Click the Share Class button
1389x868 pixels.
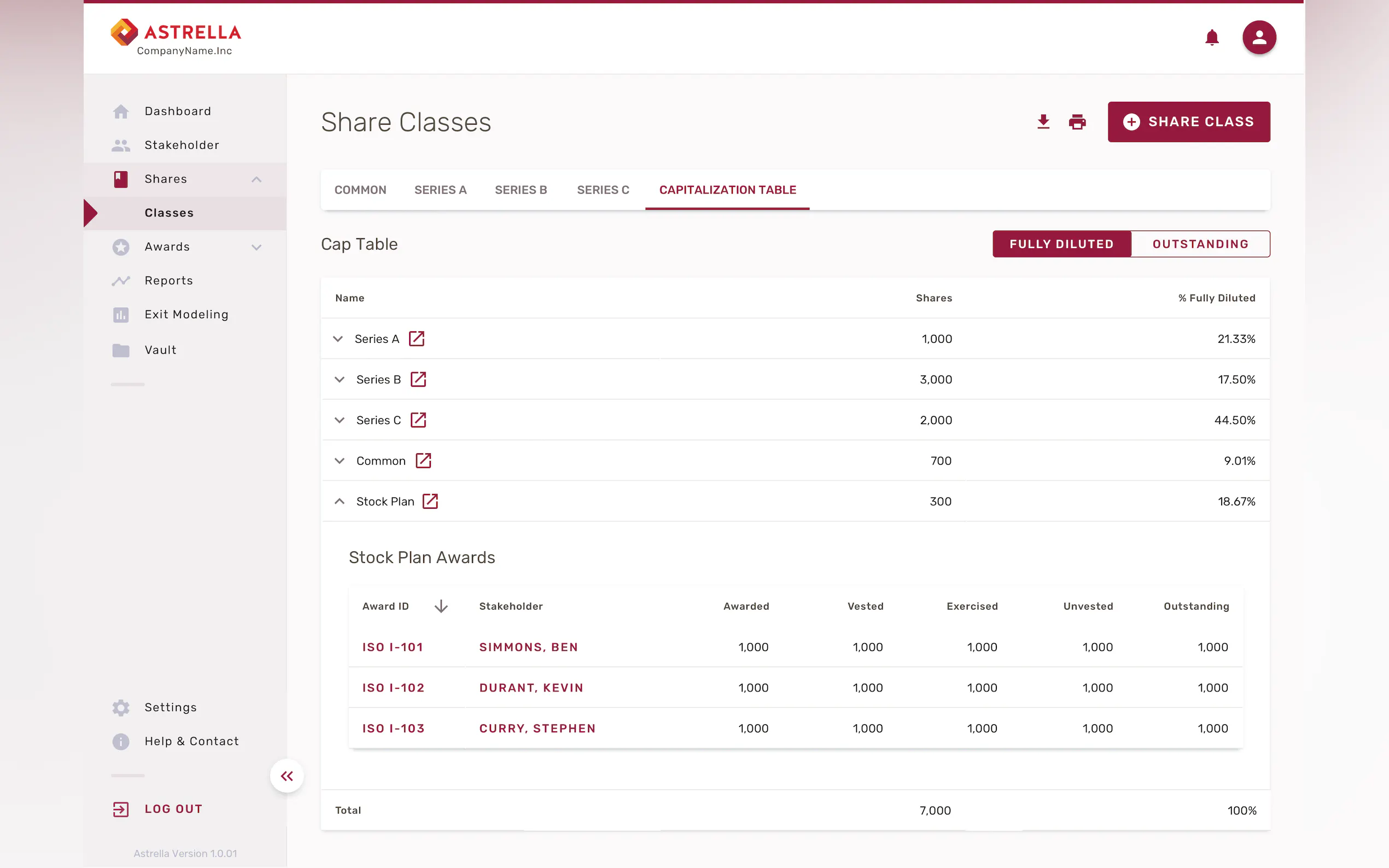1189,122
